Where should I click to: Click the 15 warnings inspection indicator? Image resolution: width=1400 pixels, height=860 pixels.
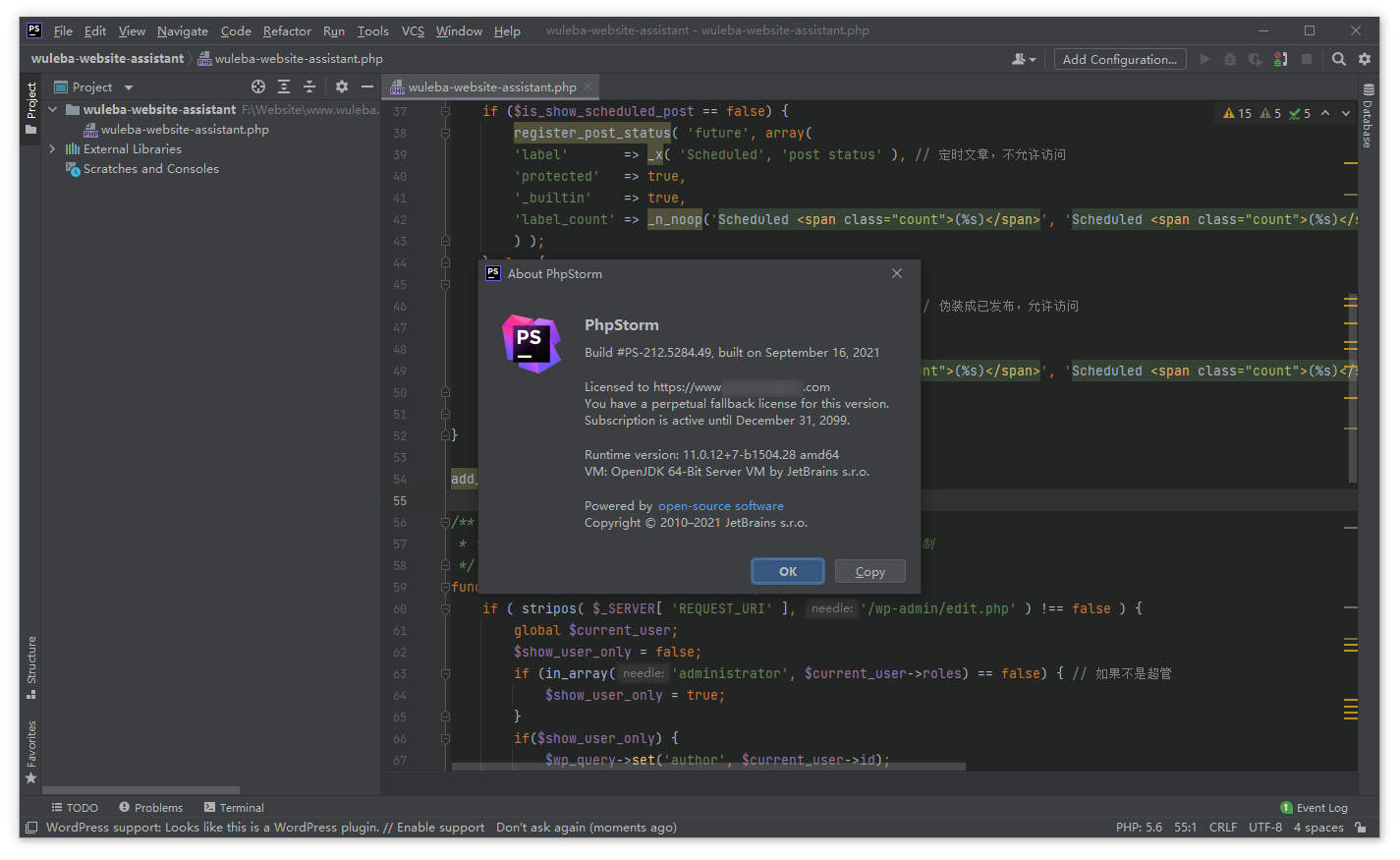(1238, 113)
